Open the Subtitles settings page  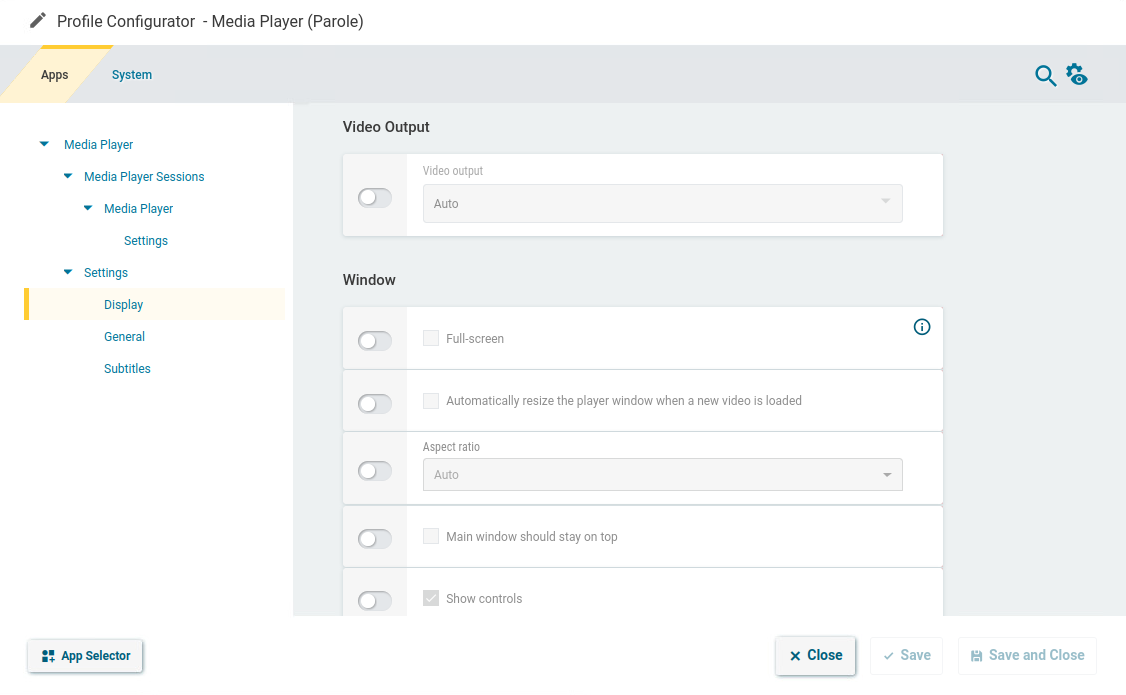(x=127, y=369)
